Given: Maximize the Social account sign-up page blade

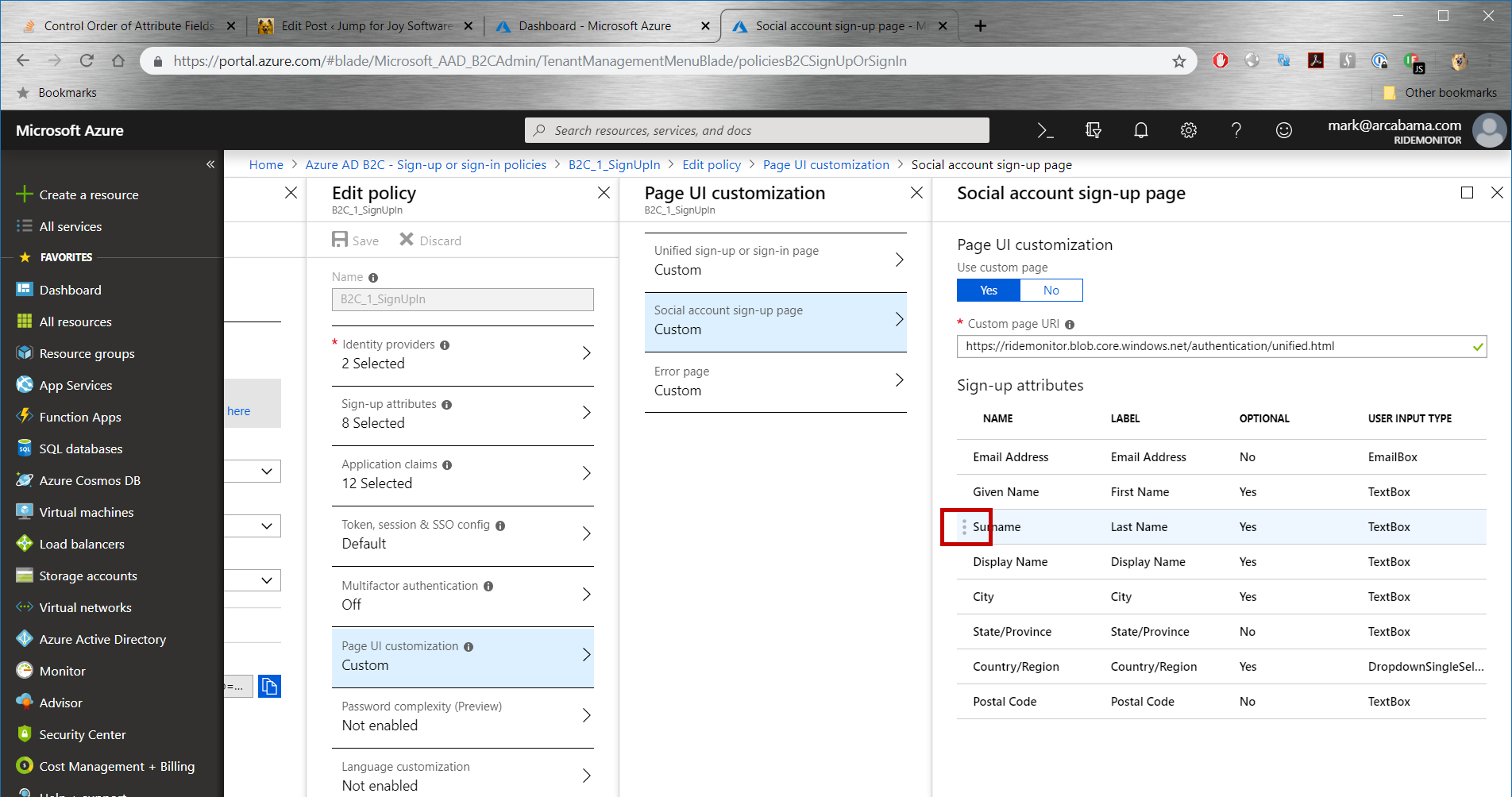Looking at the screenshot, I should (1467, 193).
